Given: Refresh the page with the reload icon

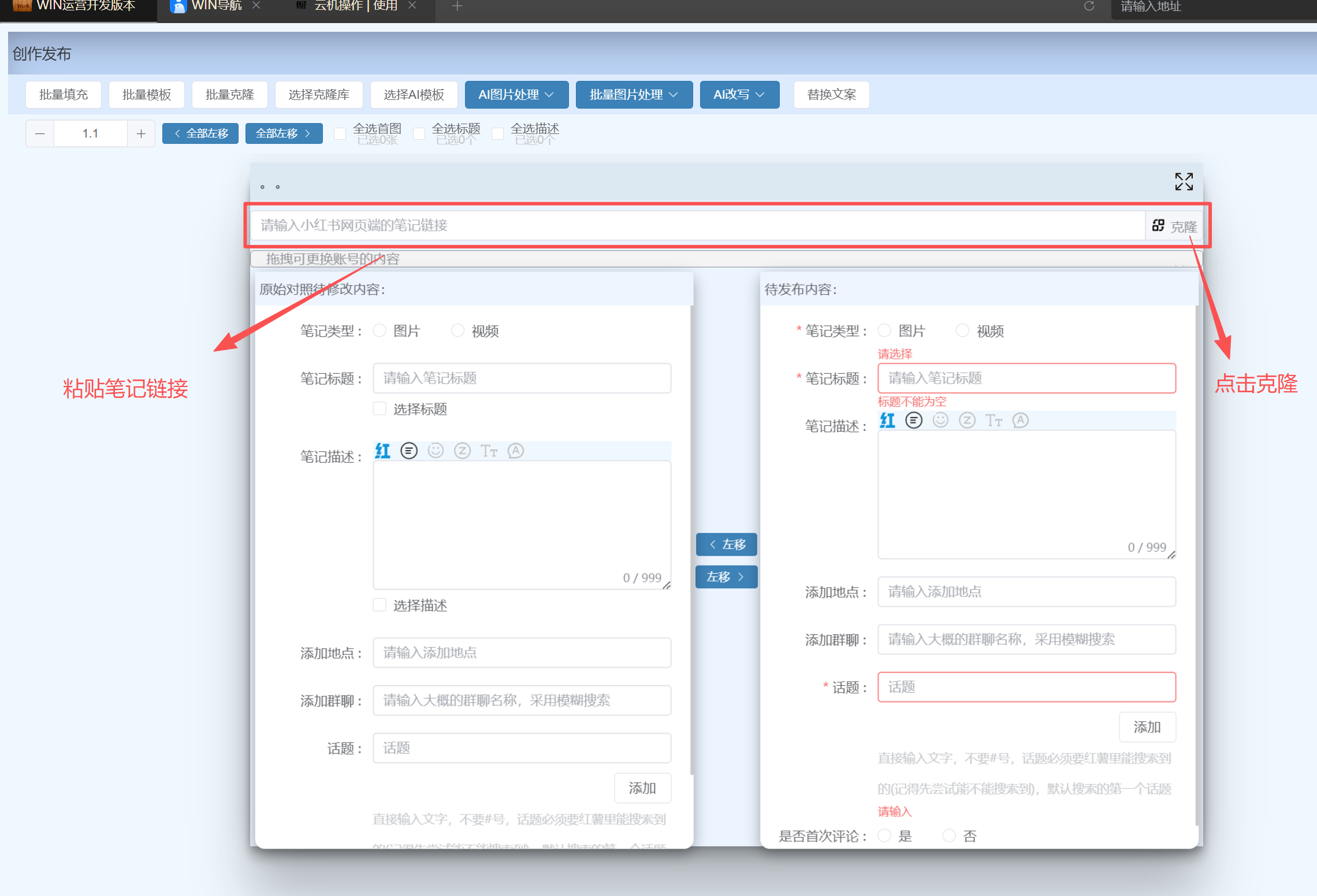Looking at the screenshot, I should point(1089,6).
